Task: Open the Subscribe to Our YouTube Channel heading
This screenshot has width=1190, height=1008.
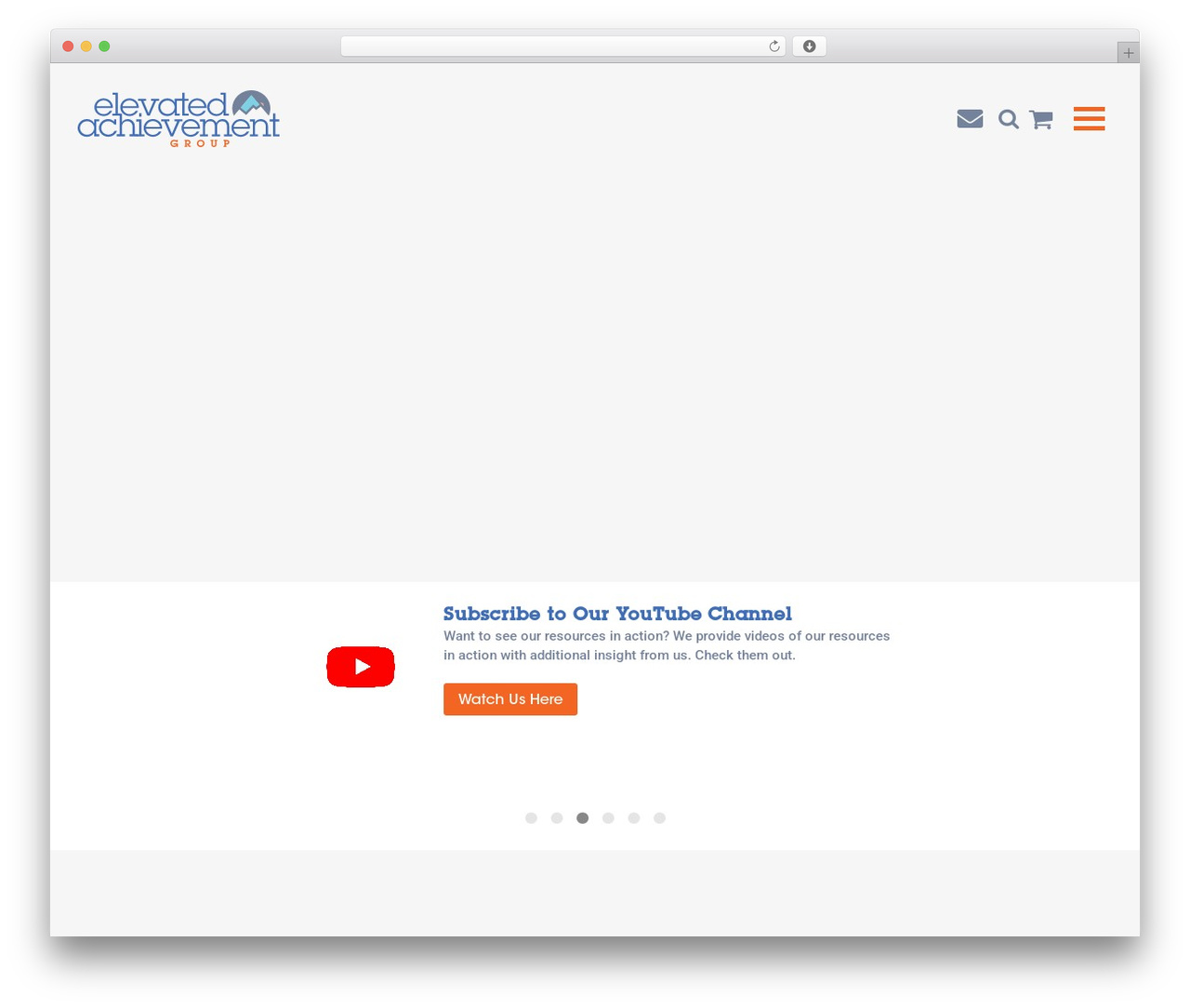Action: click(617, 614)
